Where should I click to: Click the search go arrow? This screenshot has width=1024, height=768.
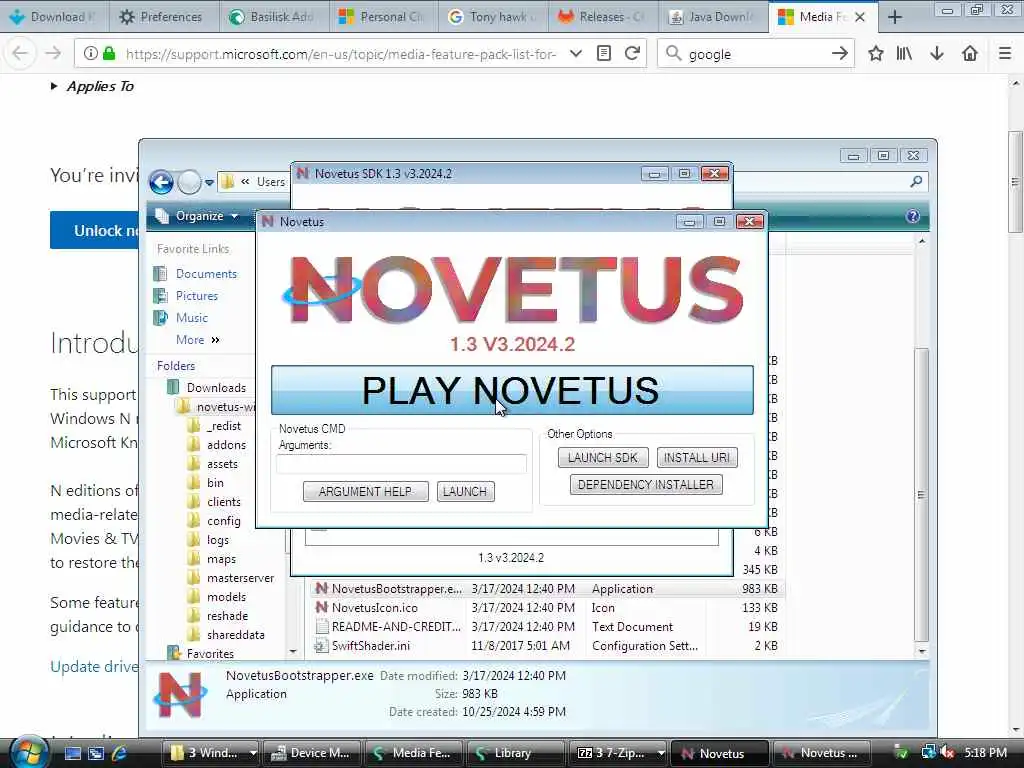pos(840,54)
